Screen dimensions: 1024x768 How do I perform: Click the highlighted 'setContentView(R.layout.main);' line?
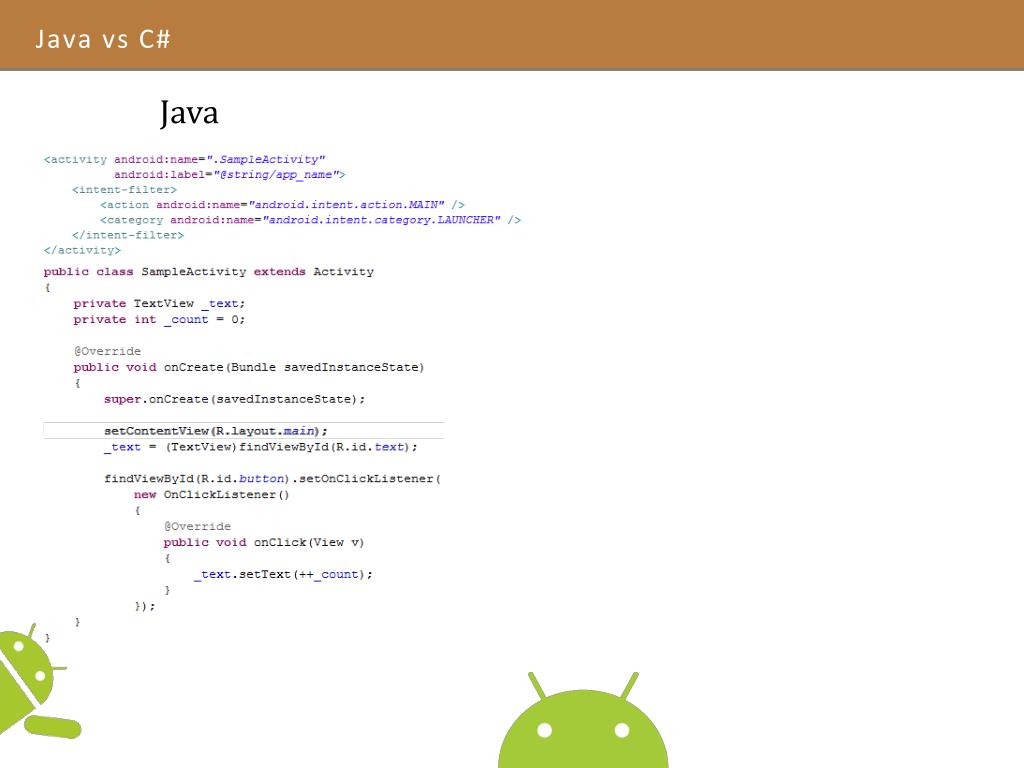pyautogui.click(x=244, y=431)
